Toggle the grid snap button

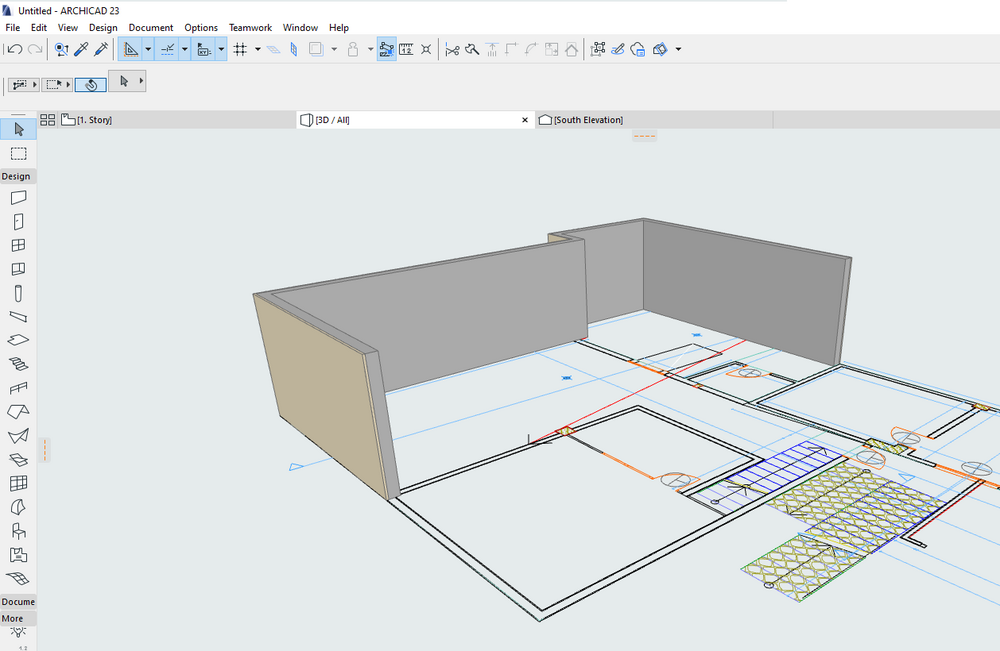pos(240,49)
